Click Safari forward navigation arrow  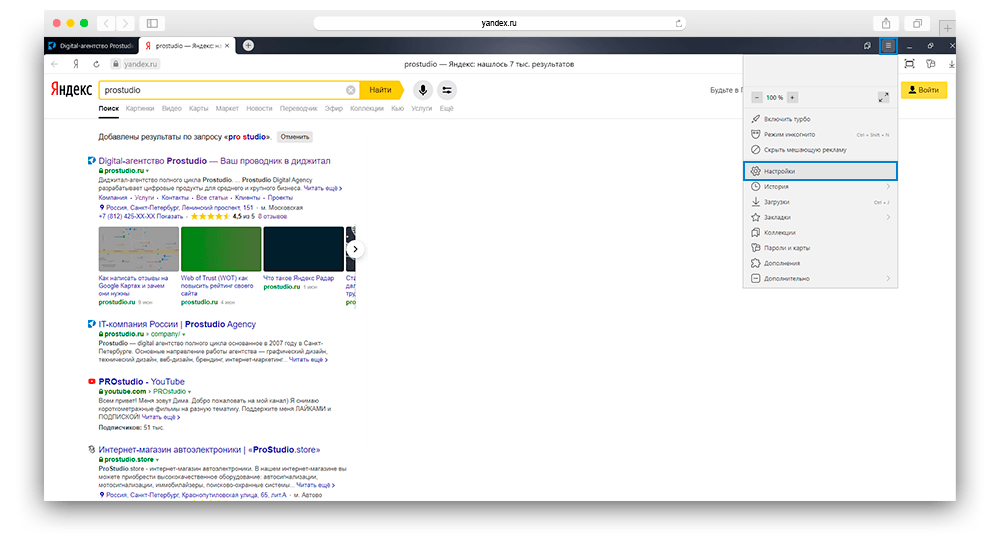[126, 24]
